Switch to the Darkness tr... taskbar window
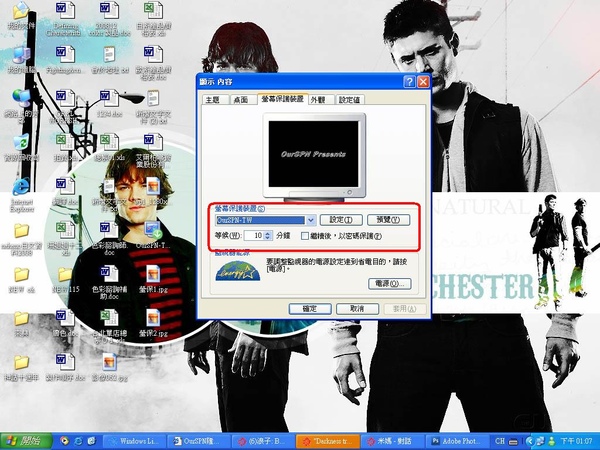 [x=328, y=442]
